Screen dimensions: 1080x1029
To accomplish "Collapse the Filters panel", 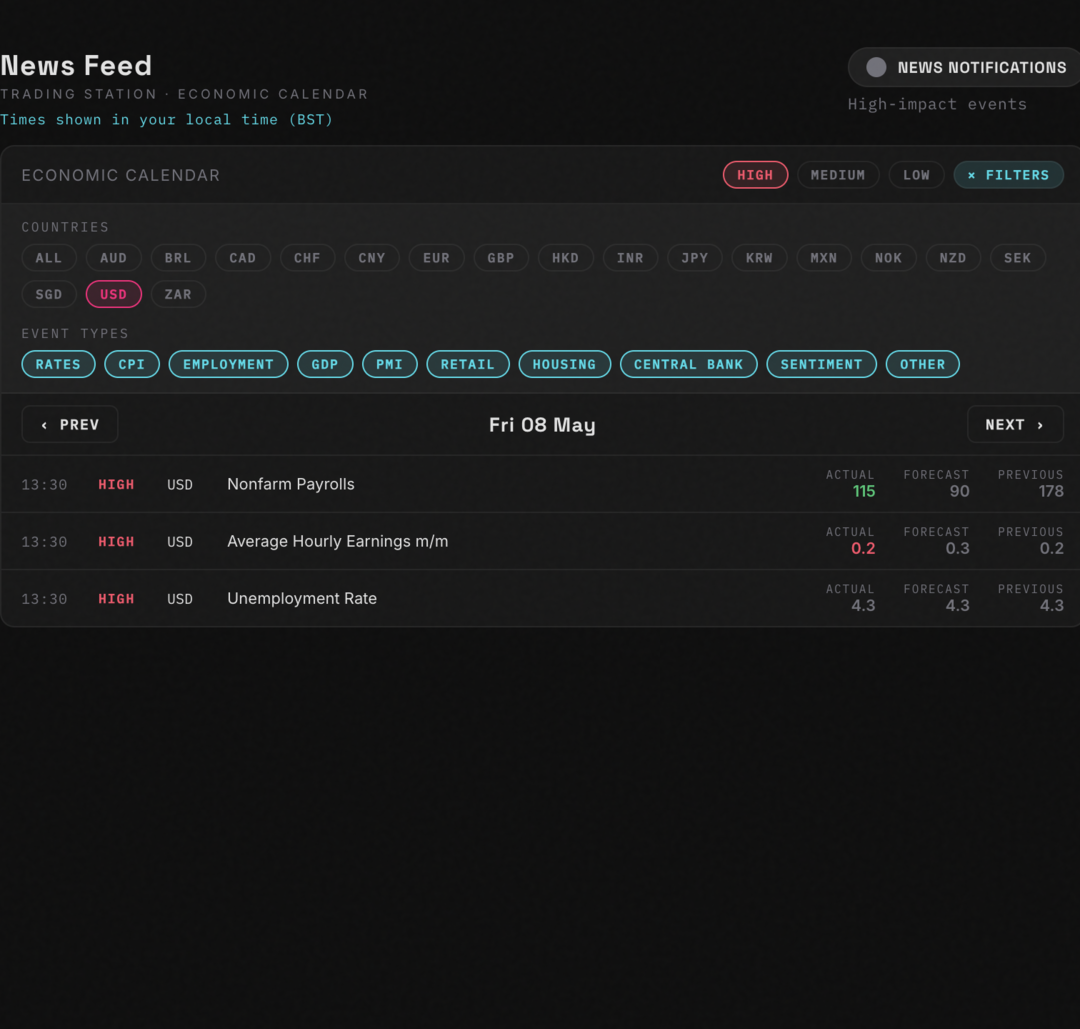I will [1008, 175].
